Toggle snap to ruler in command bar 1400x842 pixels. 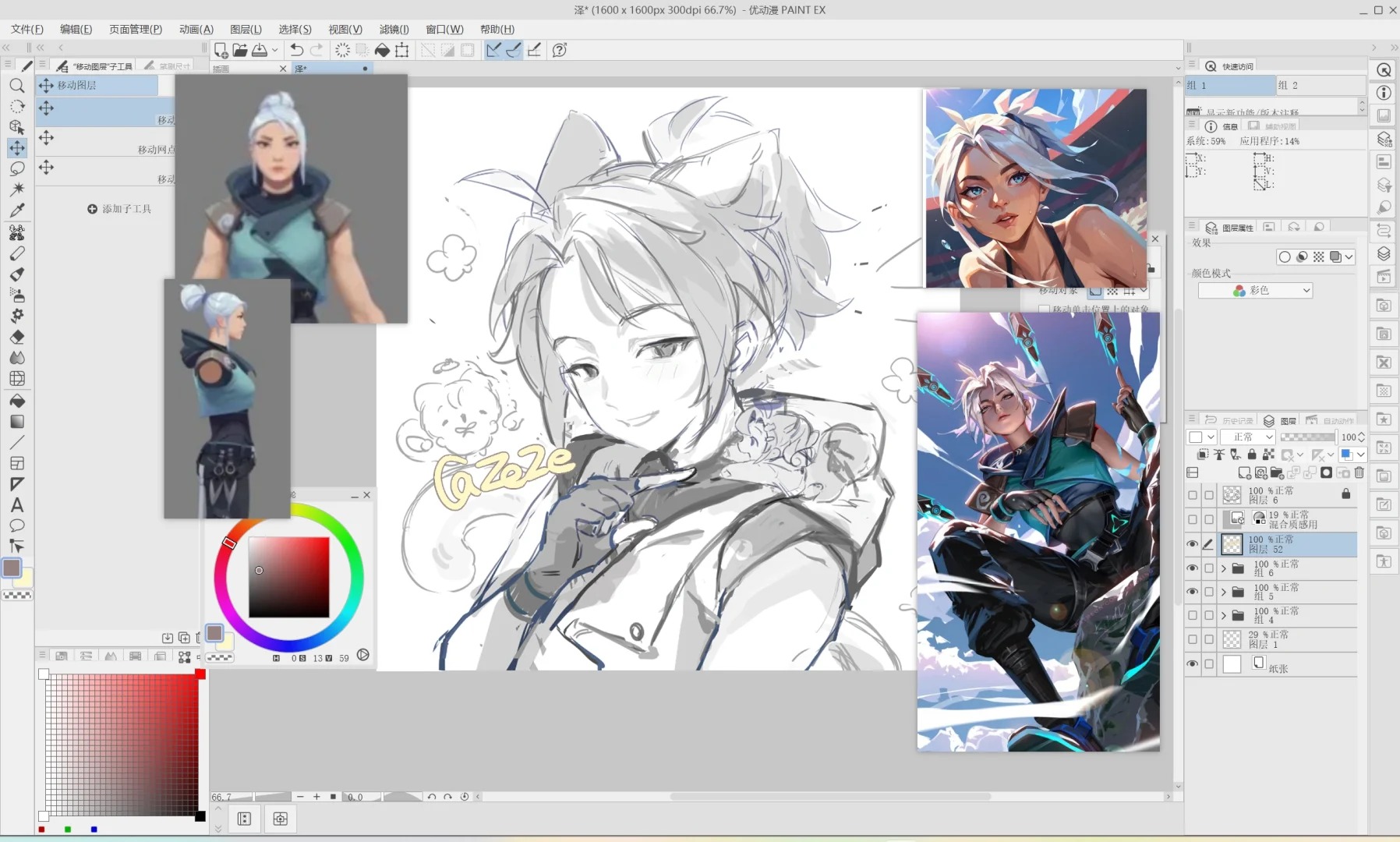(493, 50)
